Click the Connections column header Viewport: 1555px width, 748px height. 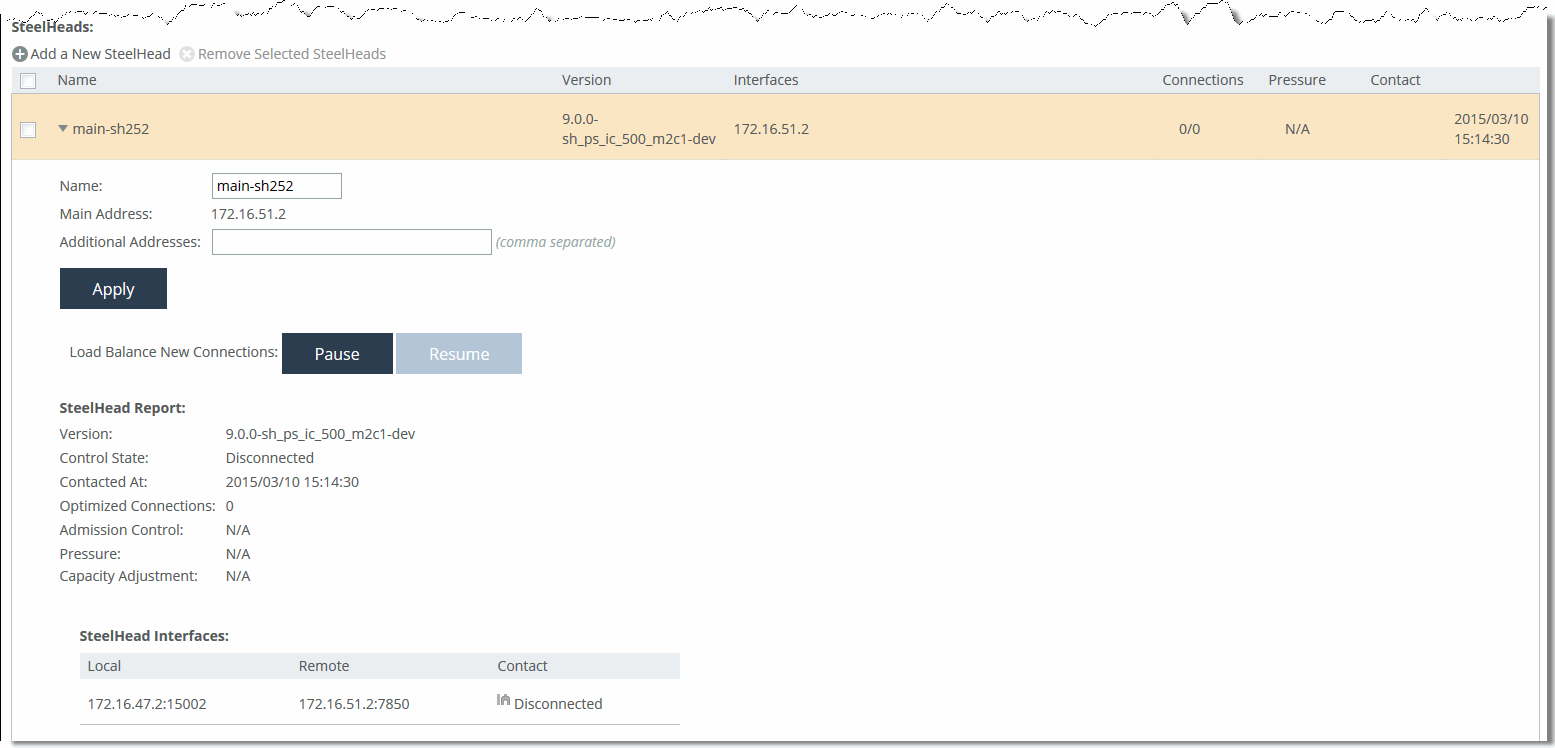tap(1203, 80)
